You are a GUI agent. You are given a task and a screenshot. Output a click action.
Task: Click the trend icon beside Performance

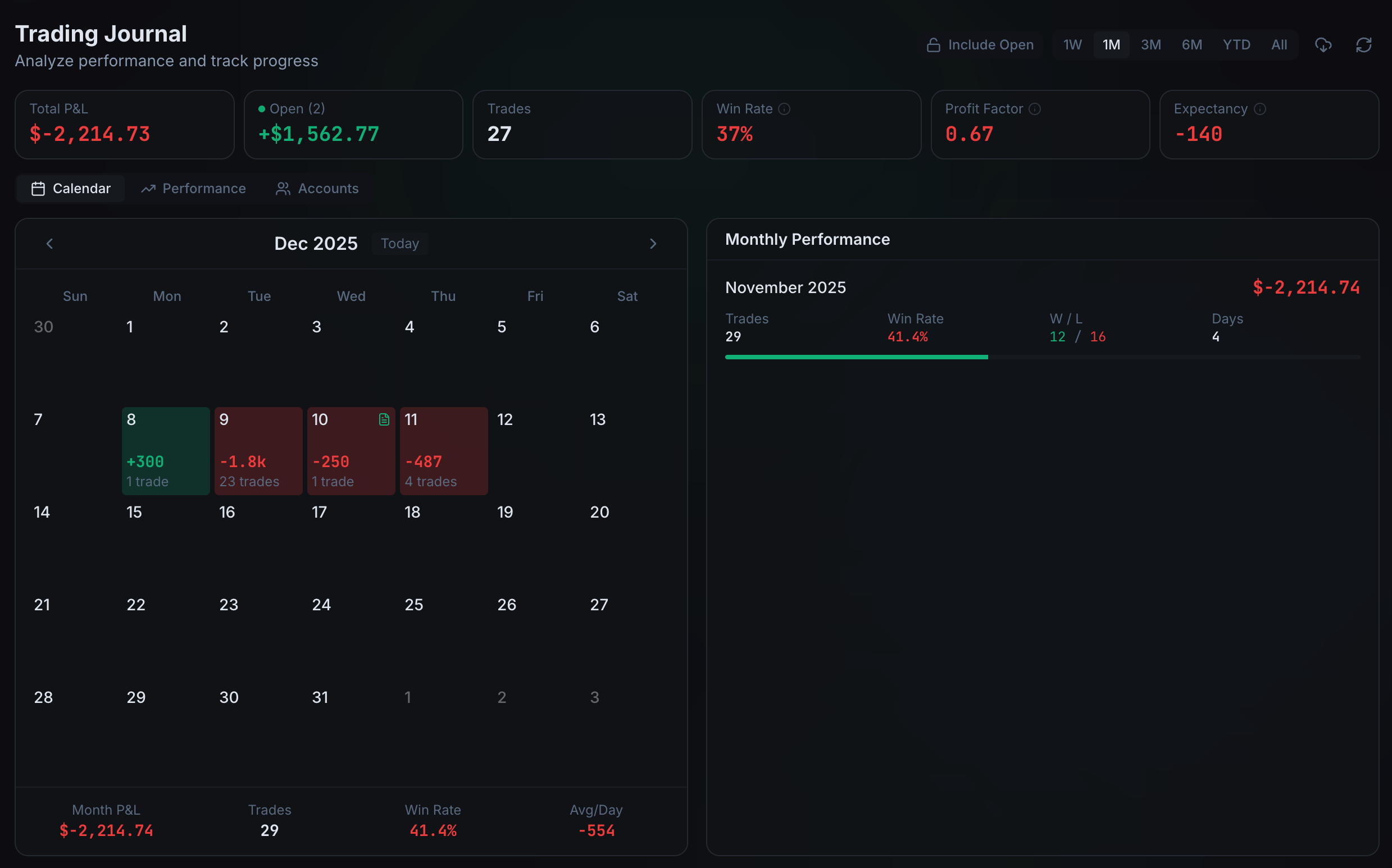point(148,188)
